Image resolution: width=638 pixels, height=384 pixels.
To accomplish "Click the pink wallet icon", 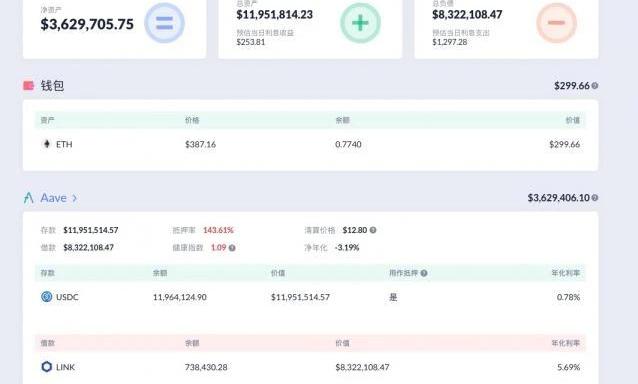I will click(28, 85).
